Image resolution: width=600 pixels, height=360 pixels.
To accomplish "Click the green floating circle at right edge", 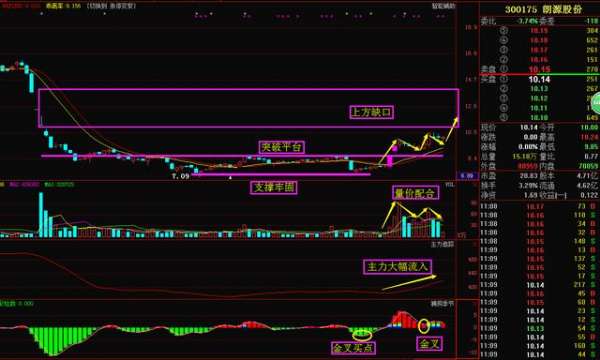I will [596, 103].
